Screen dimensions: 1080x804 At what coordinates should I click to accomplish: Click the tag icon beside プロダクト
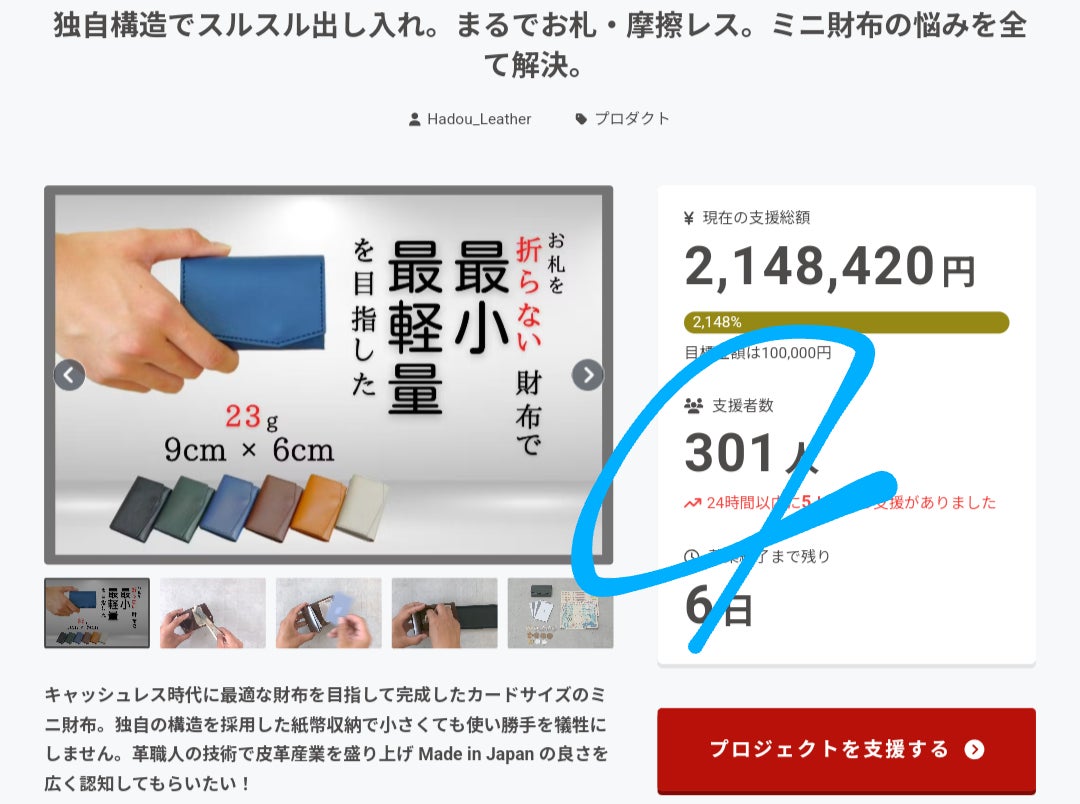click(x=581, y=119)
